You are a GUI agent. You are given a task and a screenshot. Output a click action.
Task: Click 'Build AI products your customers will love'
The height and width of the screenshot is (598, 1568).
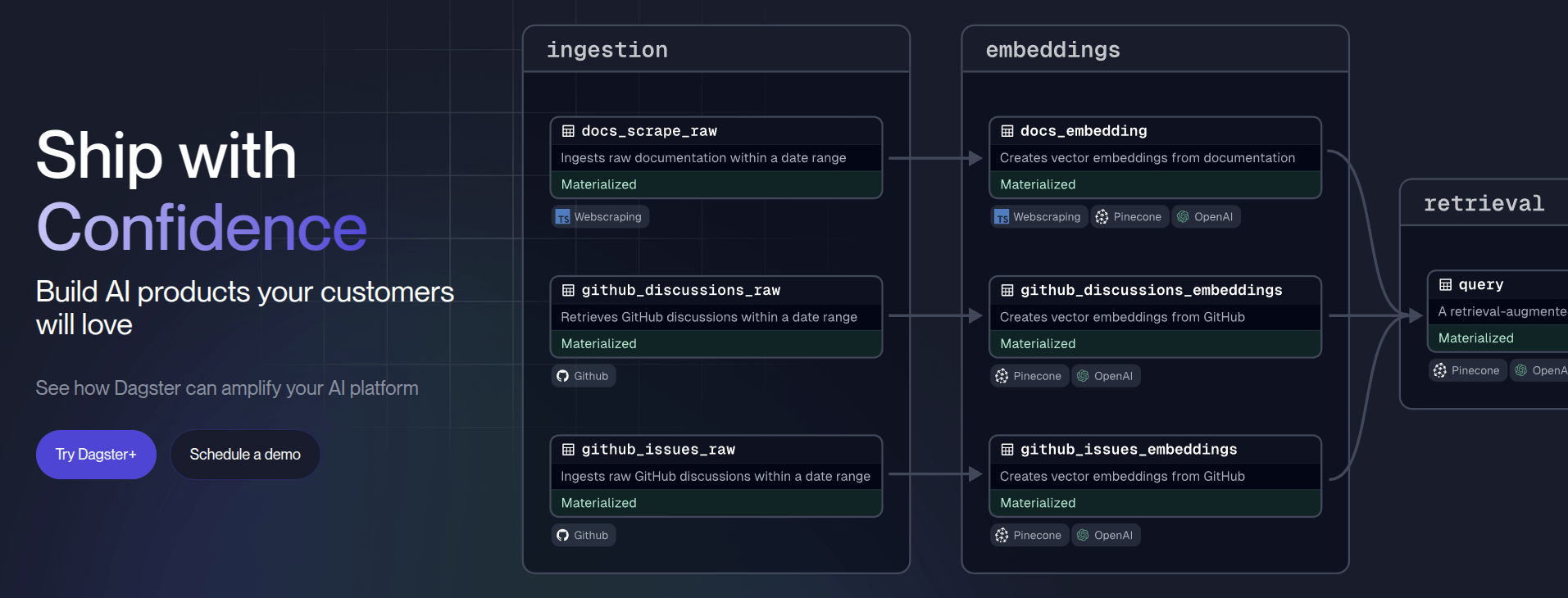click(x=245, y=308)
